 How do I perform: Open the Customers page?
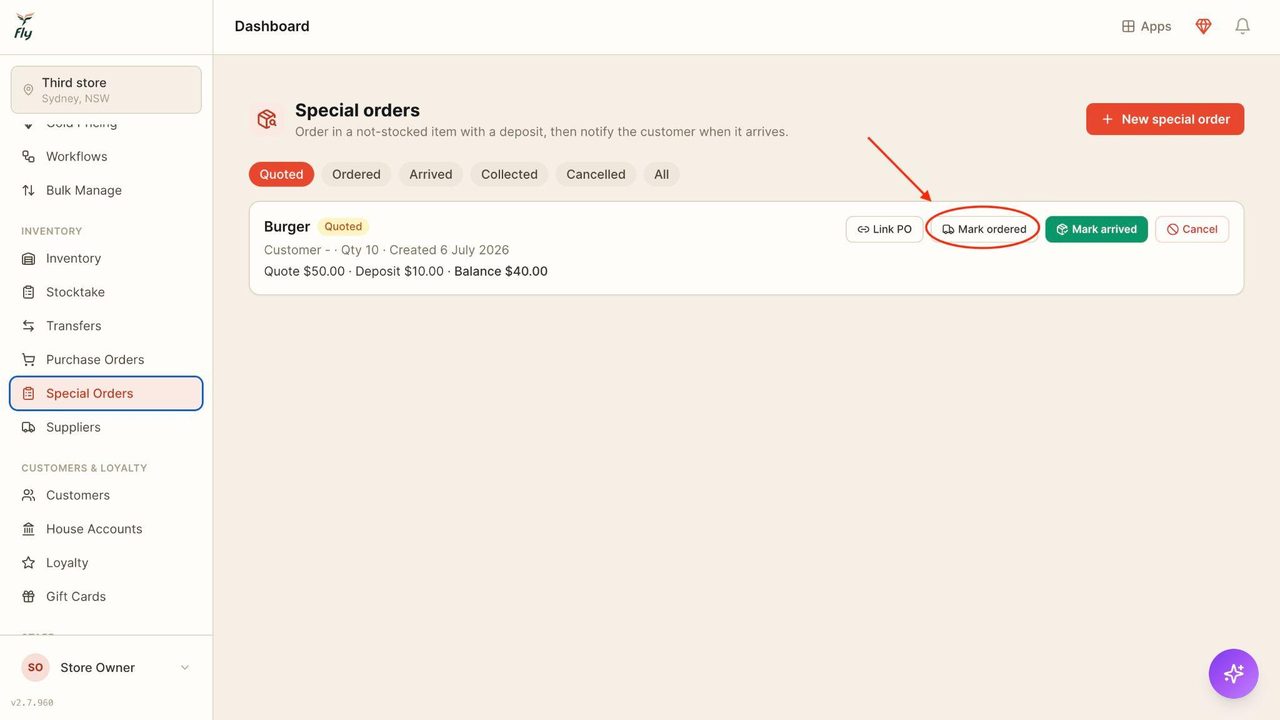[106, 495]
